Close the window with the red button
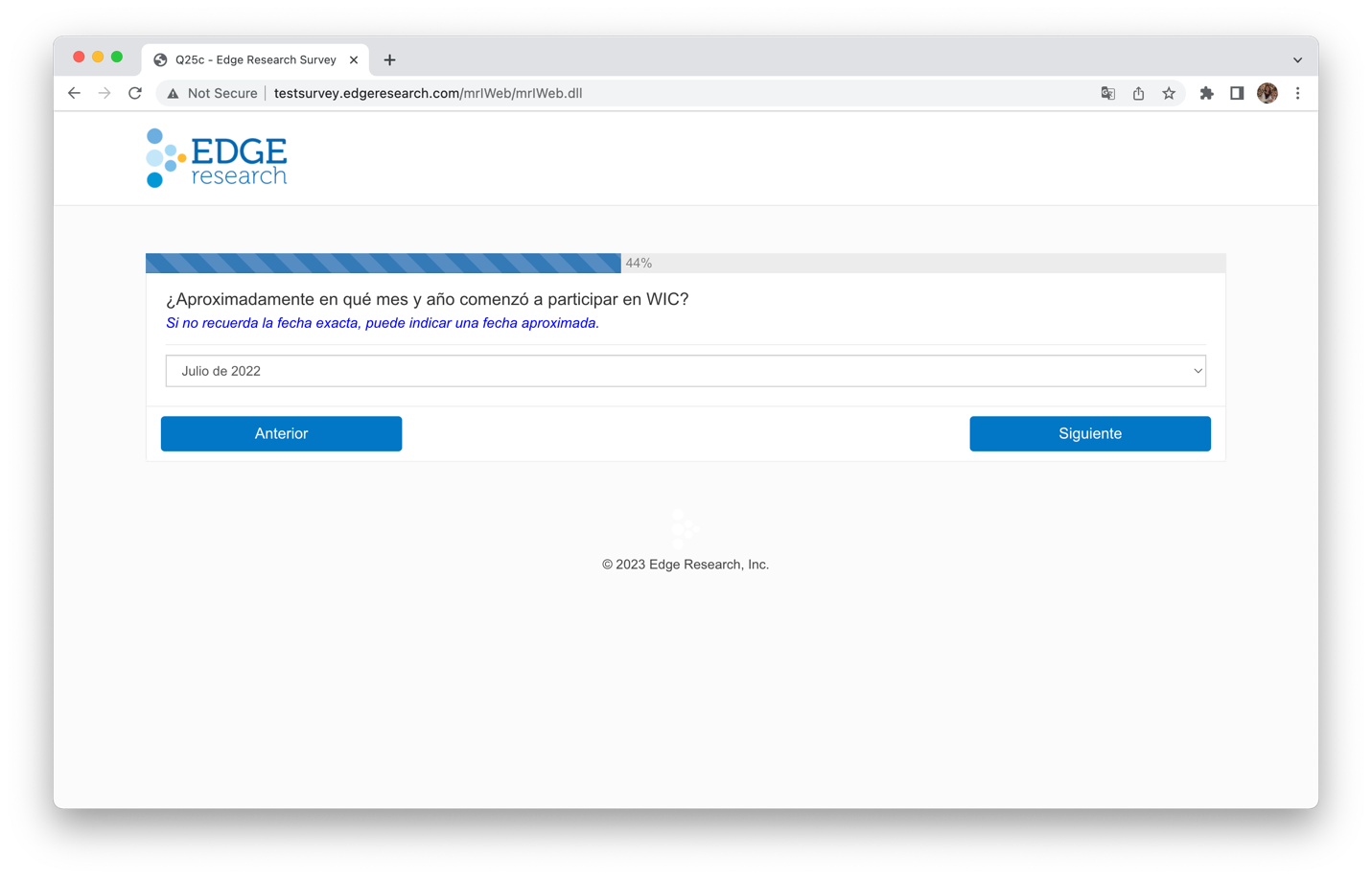Image resolution: width=1372 pixels, height=879 pixels. [79, 58]
